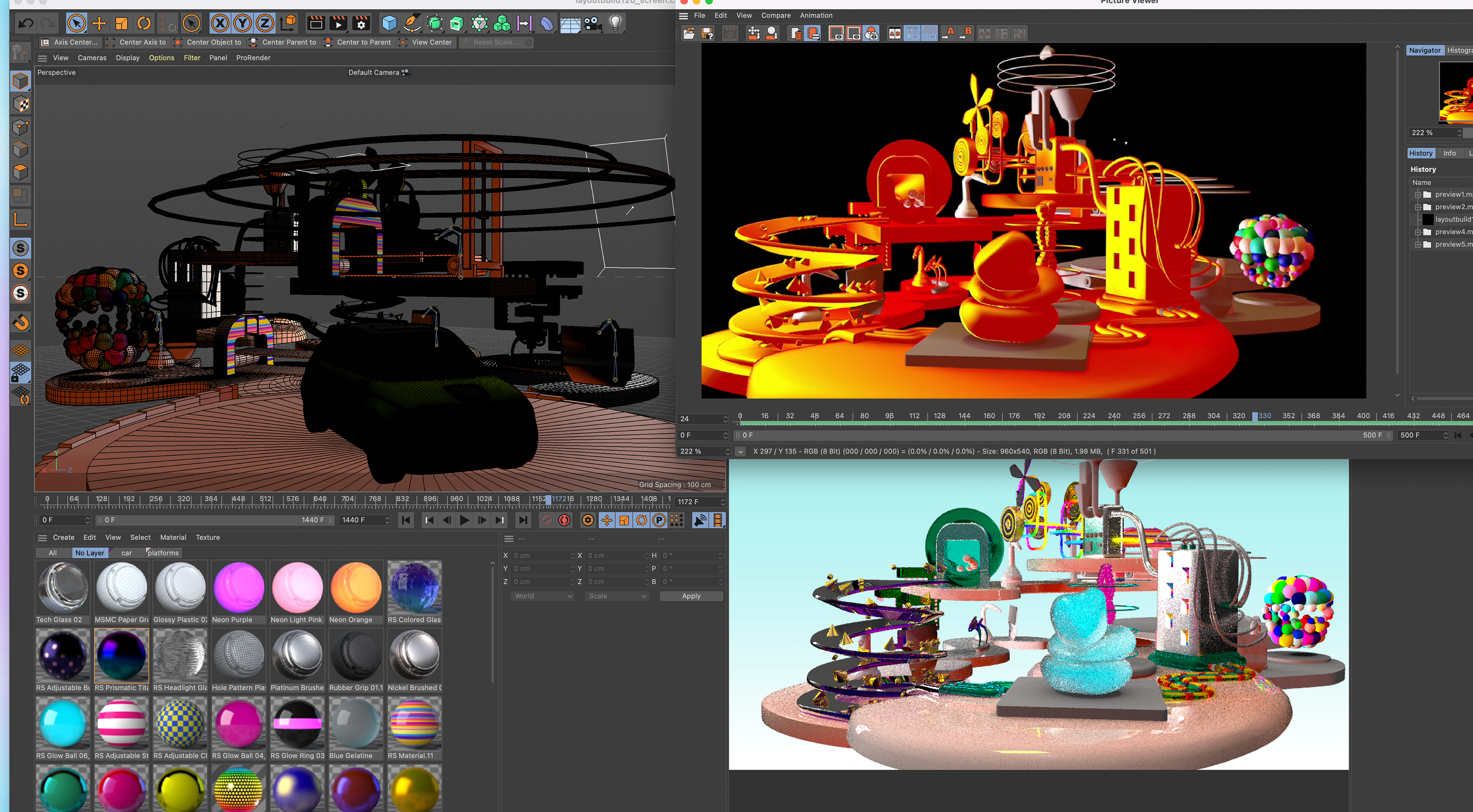Screen dimensions: 1473x812
Task: Toggle the Z axis lock
Action: 265,23
